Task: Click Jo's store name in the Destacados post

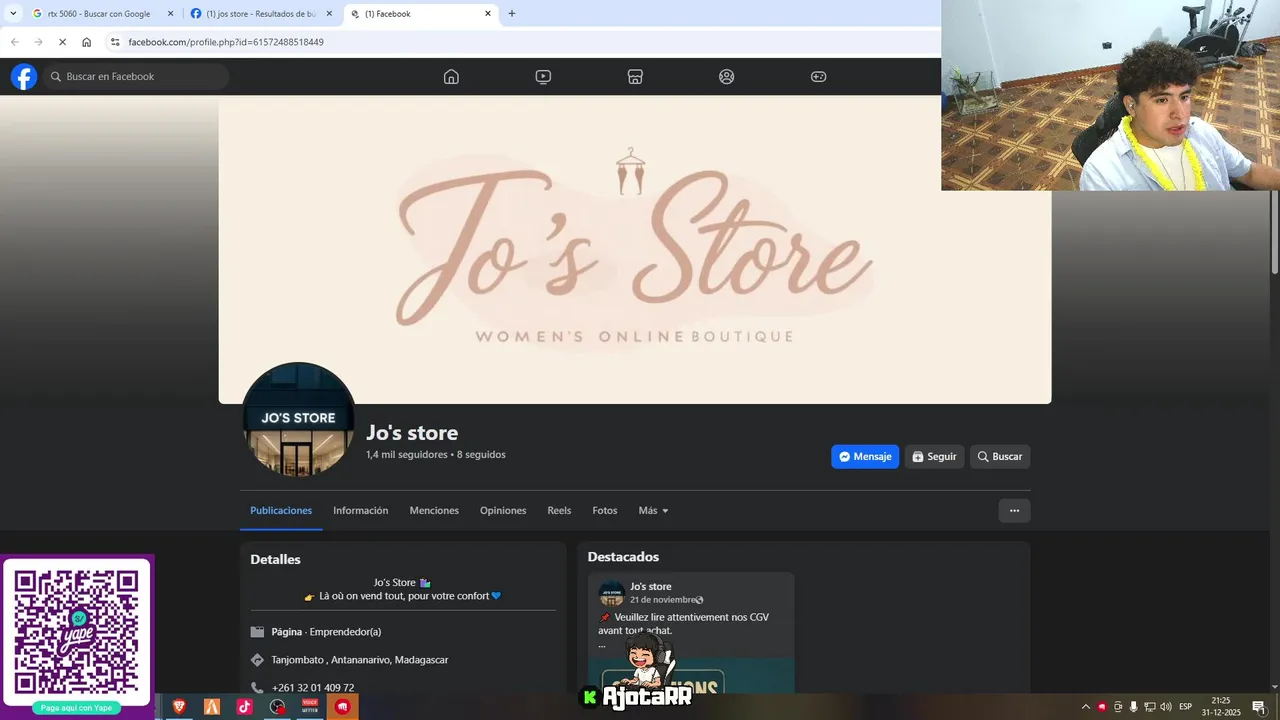Action: (x=651, y=587)
